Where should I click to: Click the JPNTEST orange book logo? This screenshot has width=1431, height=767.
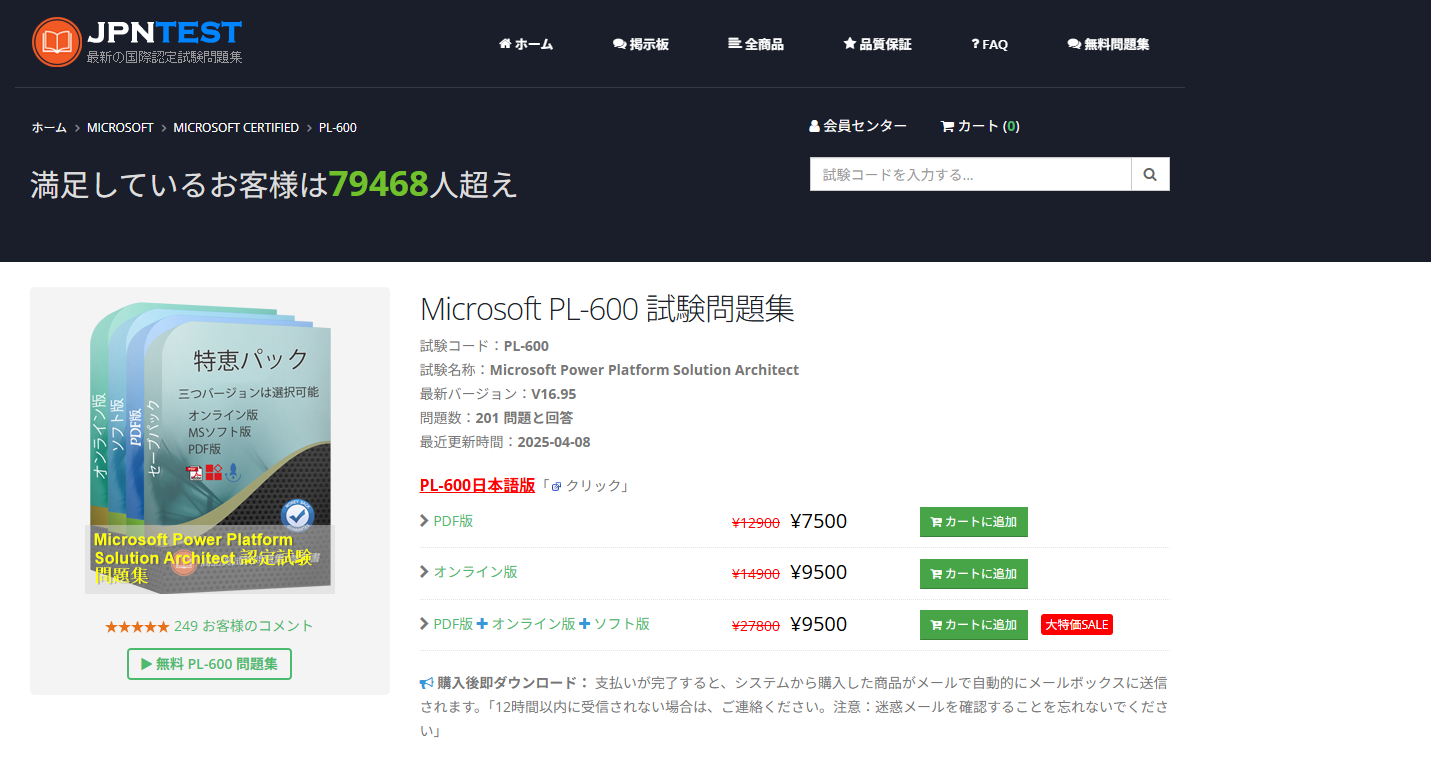(56, 42)
